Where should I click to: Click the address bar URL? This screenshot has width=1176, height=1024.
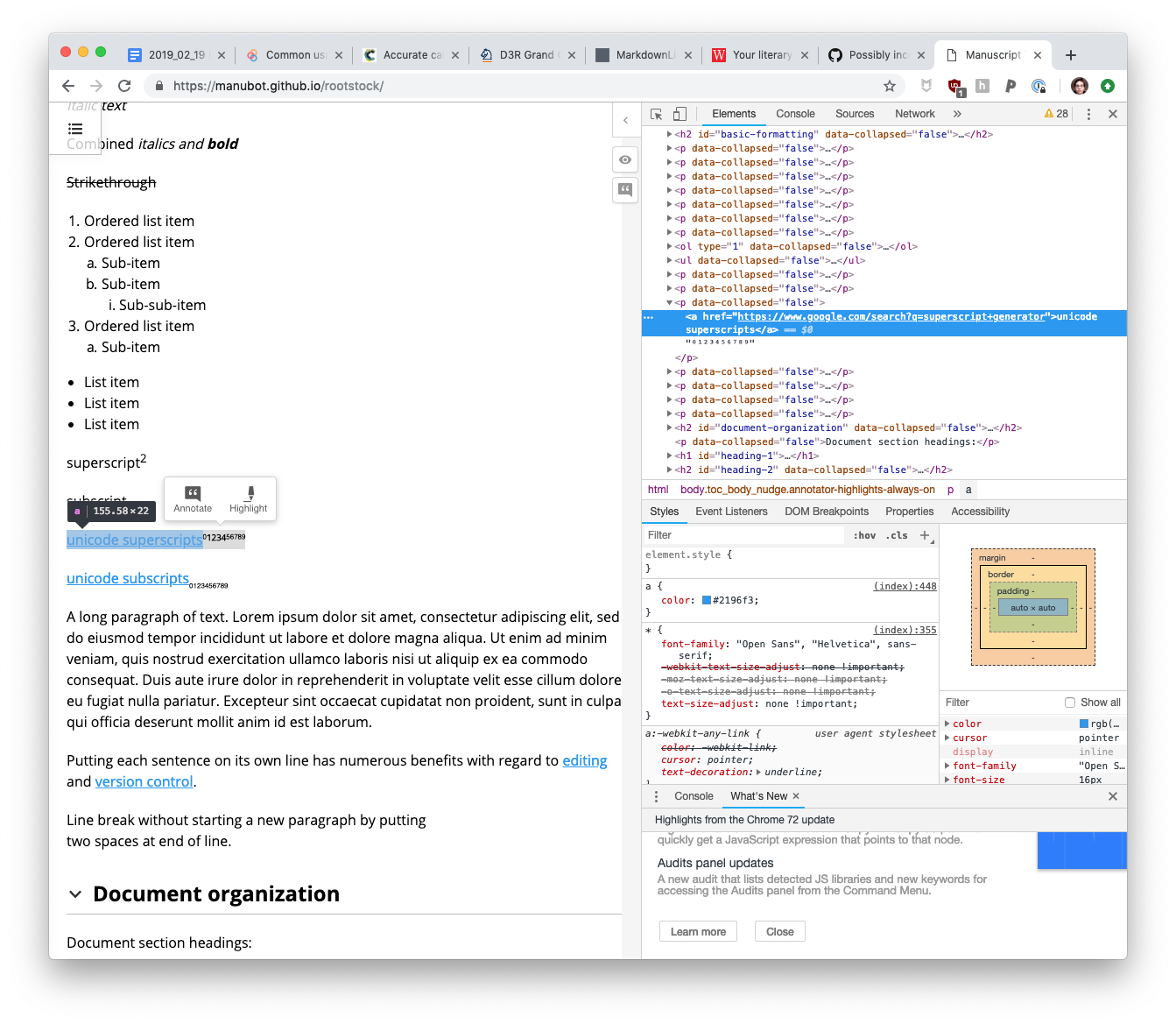point(278,86)
